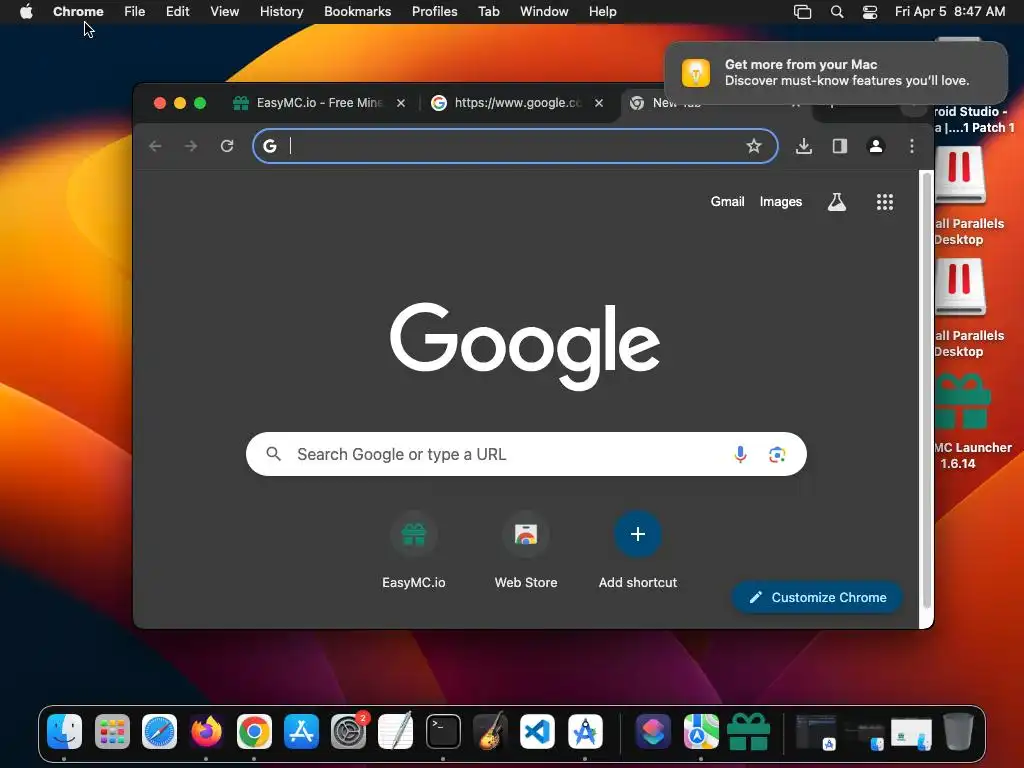Open Launchpad from the Dock
Image resolution: width=1024 pixels, height=768 pixels.
tap(112, 731)
